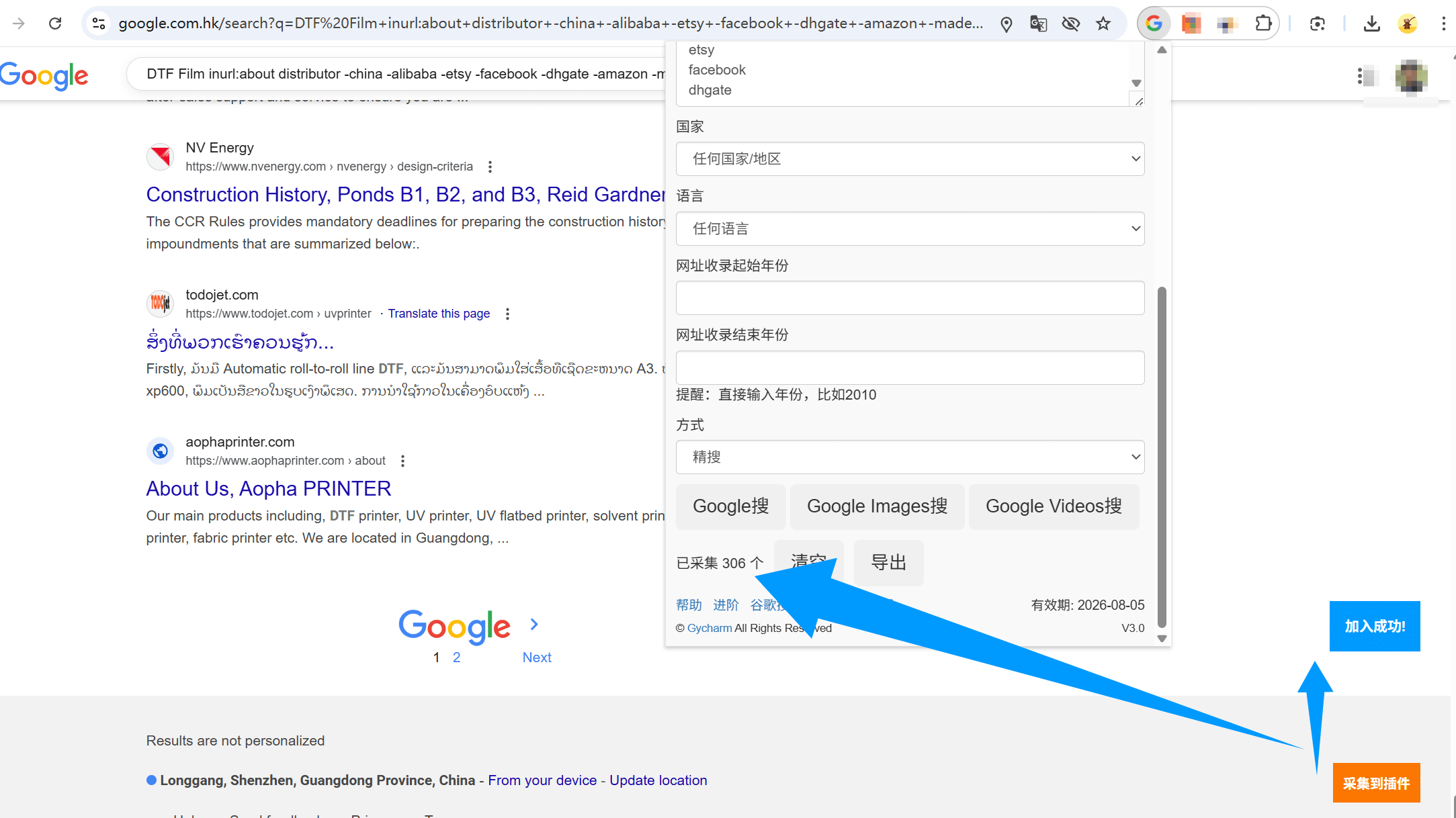Click the popup scrollbar down arrow
Screen dimensions: 1456x818
pos(1162,639)
